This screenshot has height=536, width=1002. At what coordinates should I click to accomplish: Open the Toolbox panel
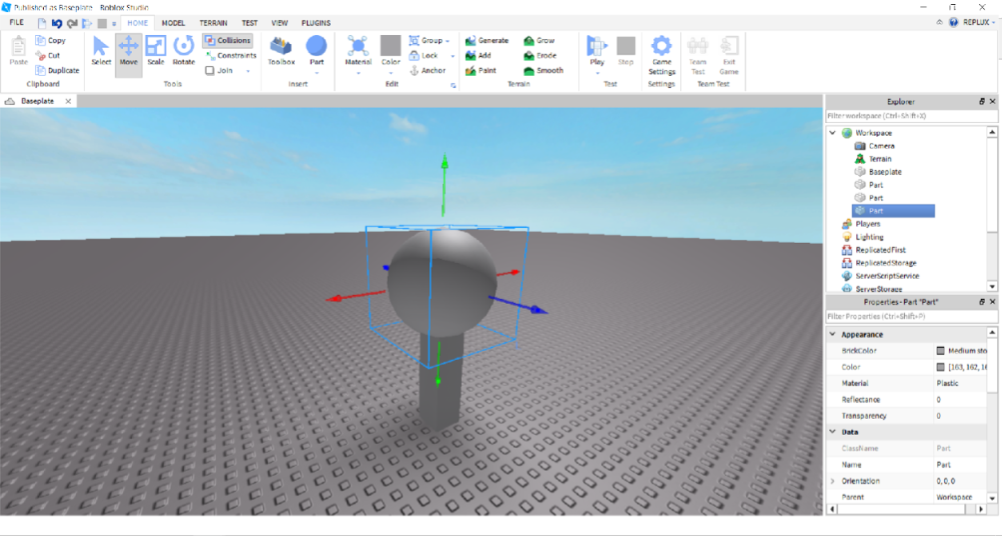coord(281,51)
